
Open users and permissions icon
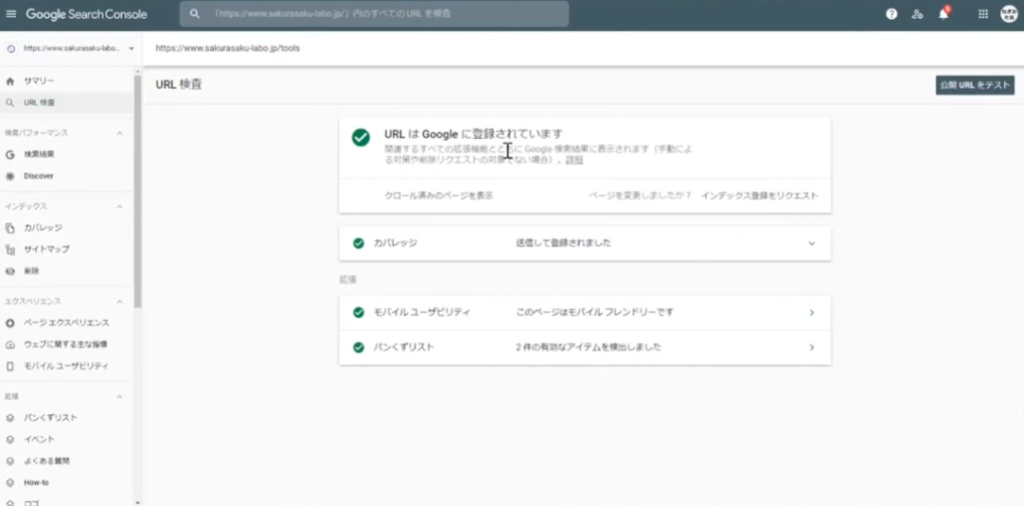coord(918,14)
